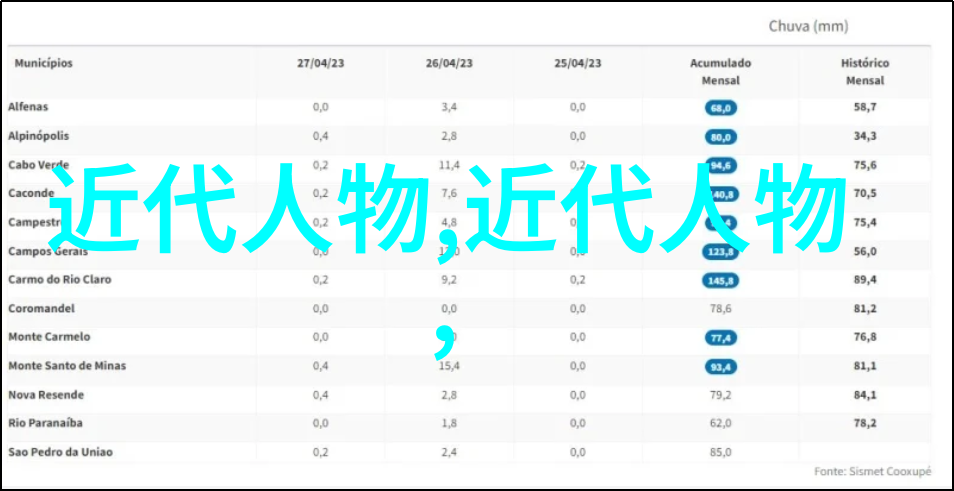Click Campos Gerais historical value 56,0
The height and width of the screenshot is (491, 954).
(865, 251)
